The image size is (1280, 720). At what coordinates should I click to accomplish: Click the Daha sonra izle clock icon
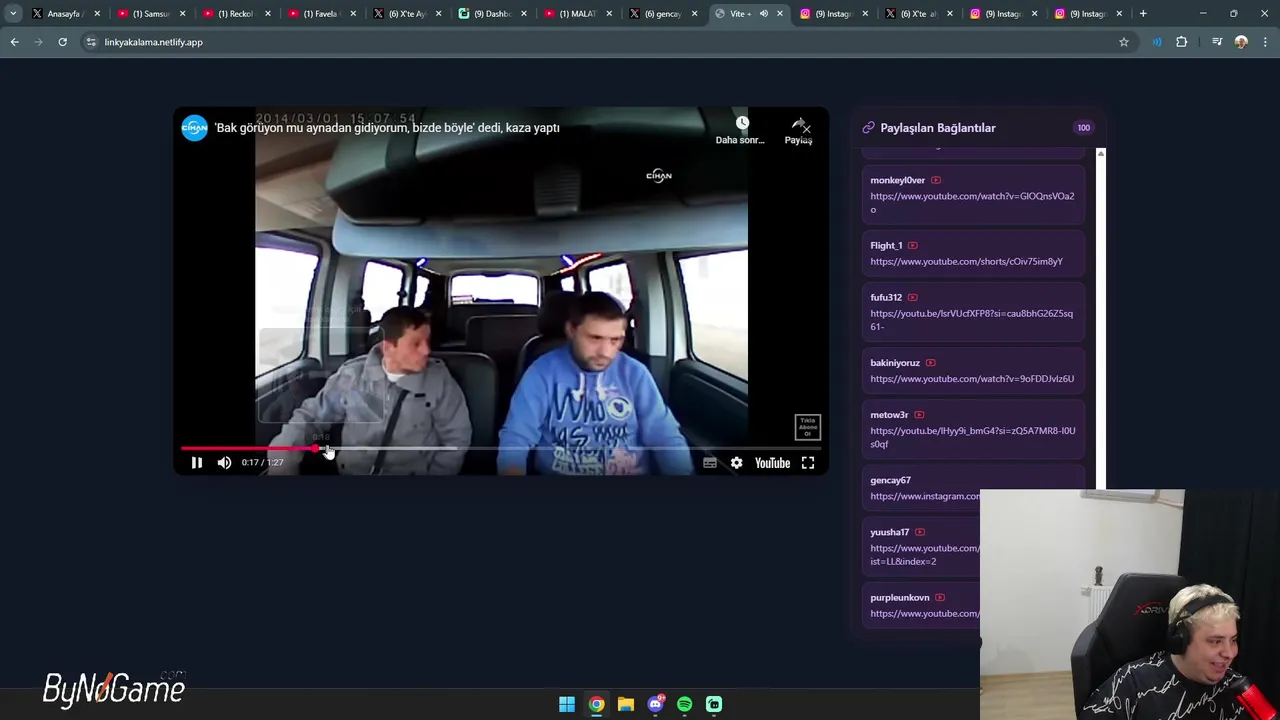(x=742, y=123)
